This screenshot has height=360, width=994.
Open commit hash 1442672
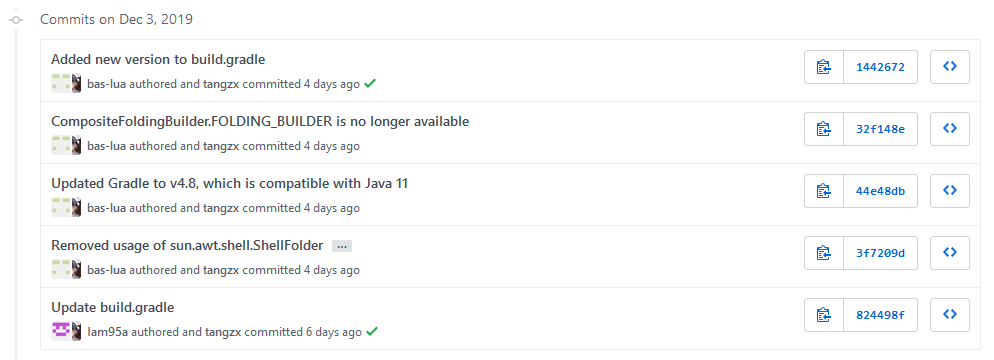click(x=880, y=67)
